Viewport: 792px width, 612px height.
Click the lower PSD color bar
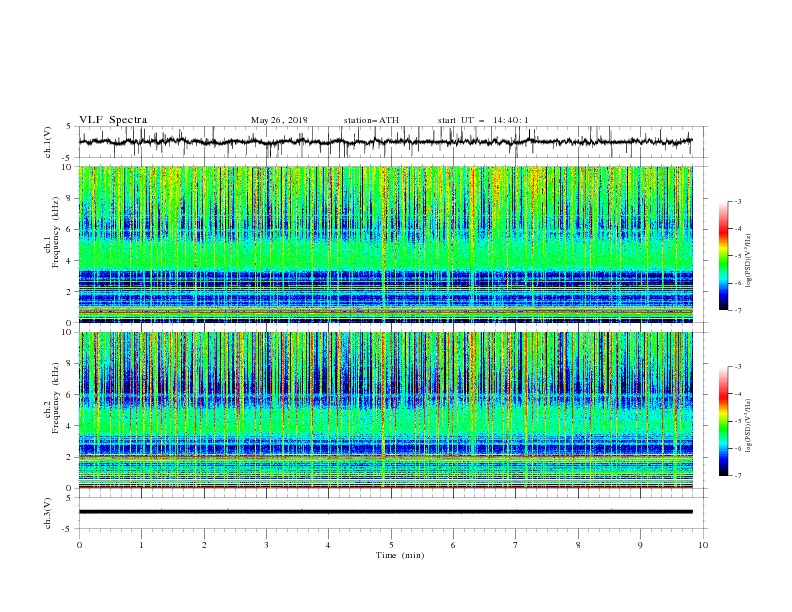click(723, 421)
